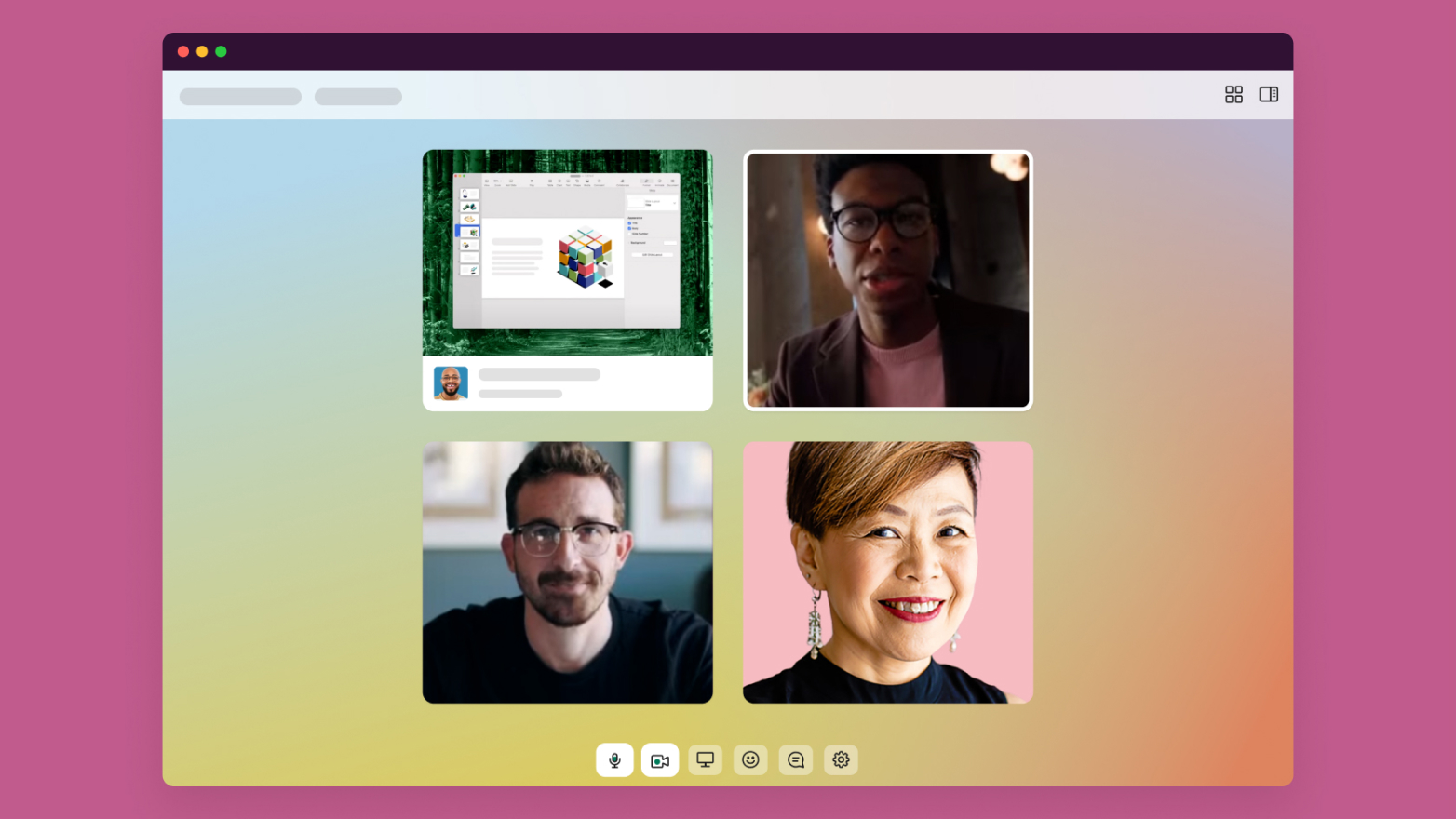Switch to grid view layout
The image size is (1456, 819).
1234,94
